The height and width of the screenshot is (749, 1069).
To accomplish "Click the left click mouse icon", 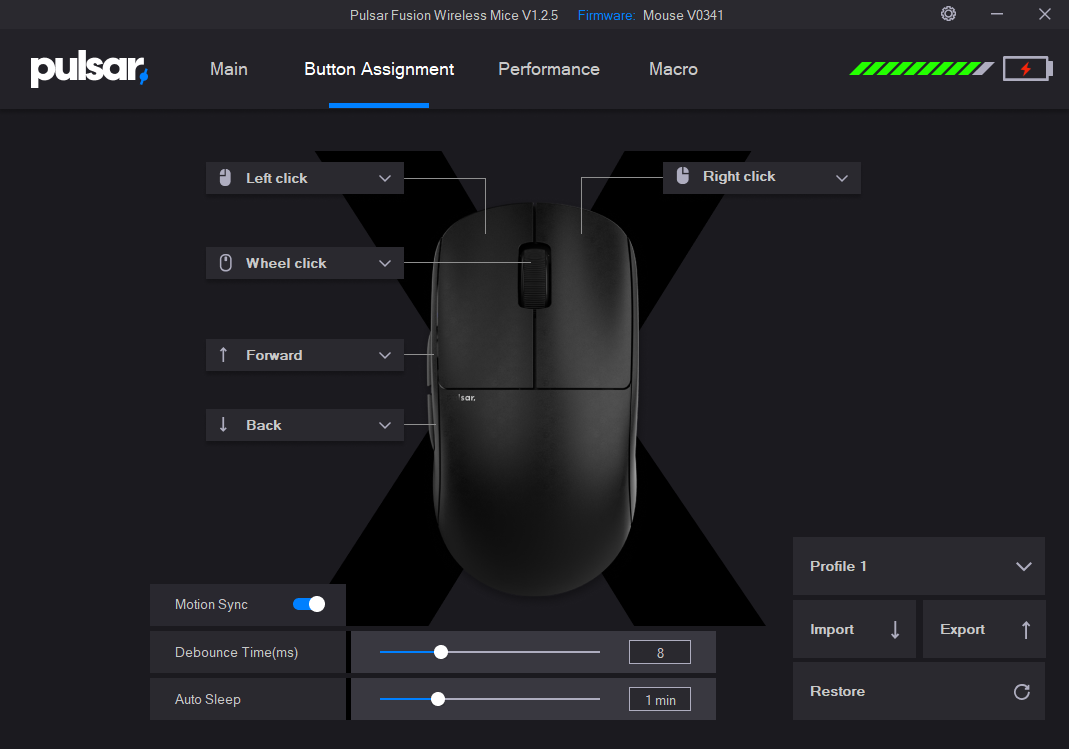I will (225, 178).
